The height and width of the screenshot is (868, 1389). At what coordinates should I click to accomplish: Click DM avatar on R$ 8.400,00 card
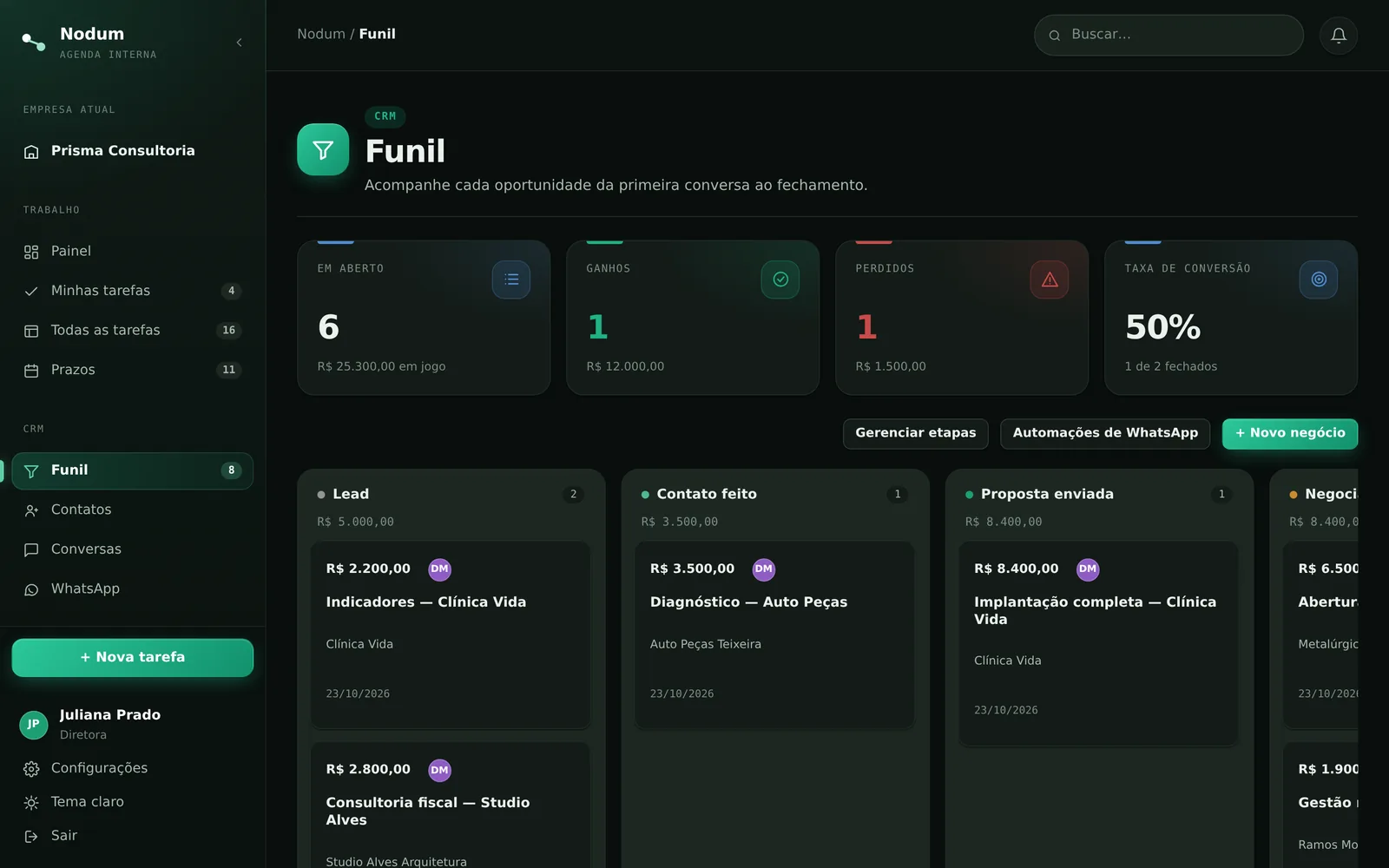pyautogui.click(x=1088, y=569)
